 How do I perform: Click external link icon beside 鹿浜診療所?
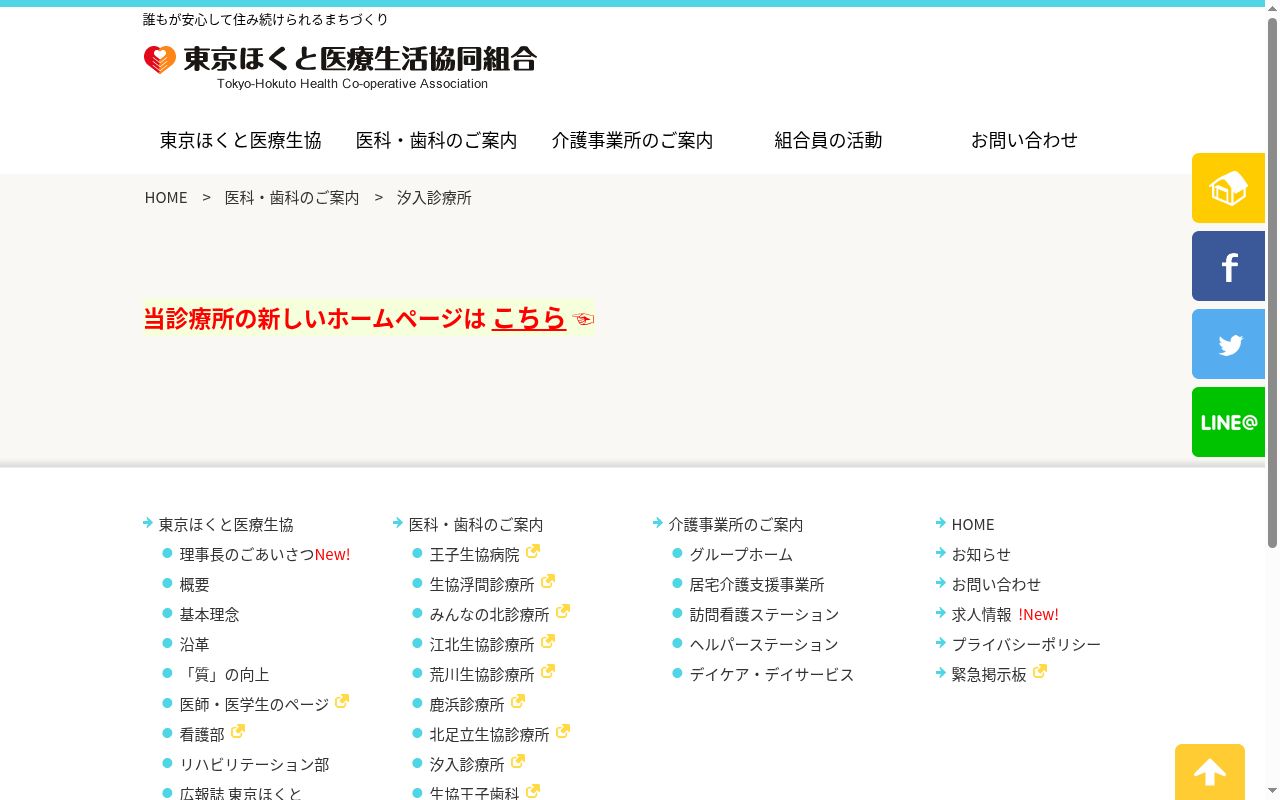click(x=518, y=701)
